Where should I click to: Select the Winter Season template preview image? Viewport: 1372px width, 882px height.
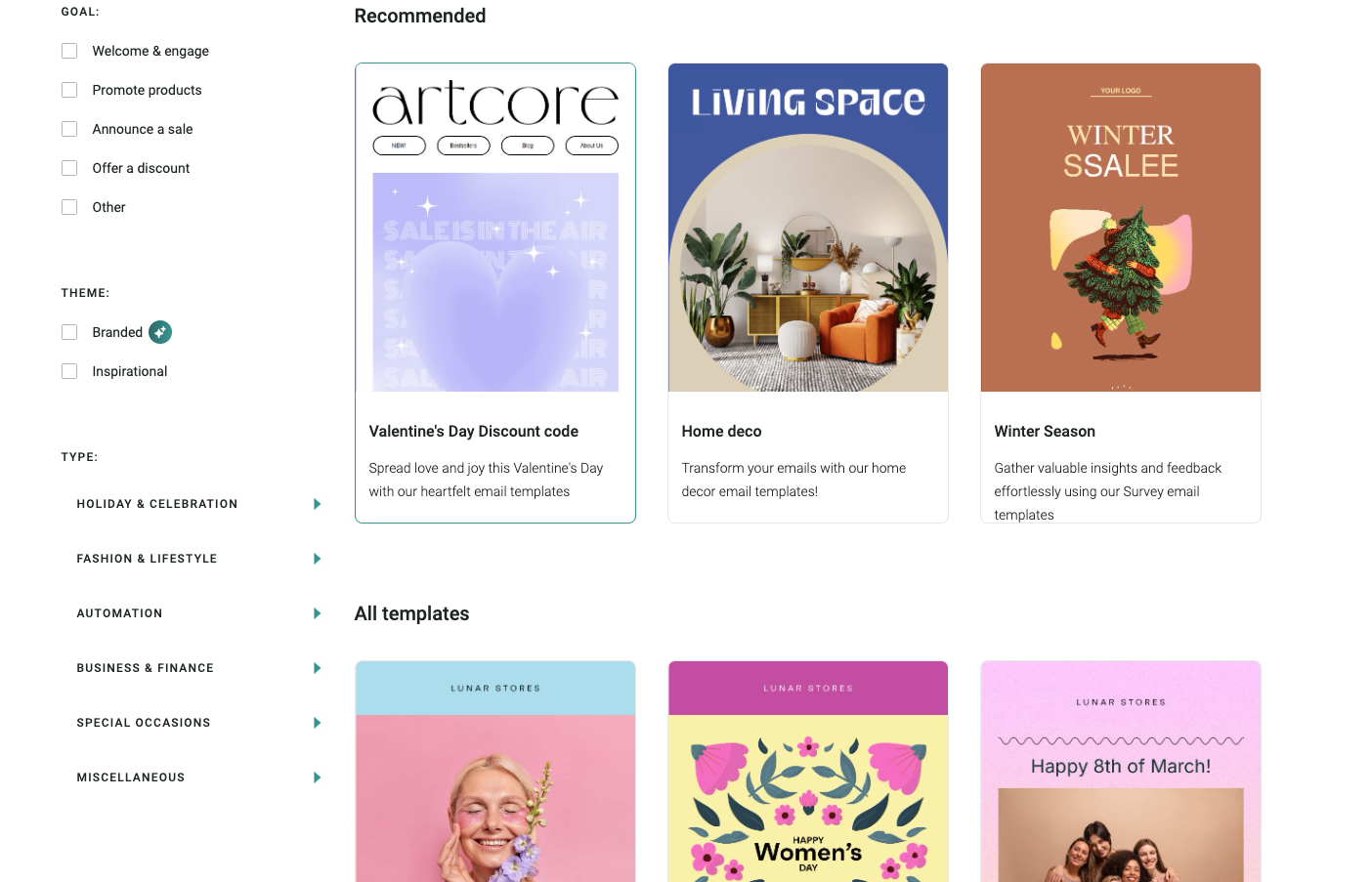tap(1121, 228)
